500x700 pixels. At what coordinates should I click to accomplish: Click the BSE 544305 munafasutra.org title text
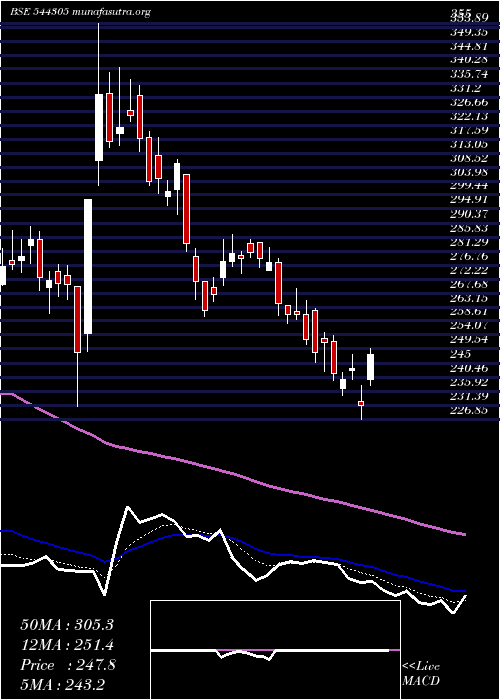coord(81,12)
